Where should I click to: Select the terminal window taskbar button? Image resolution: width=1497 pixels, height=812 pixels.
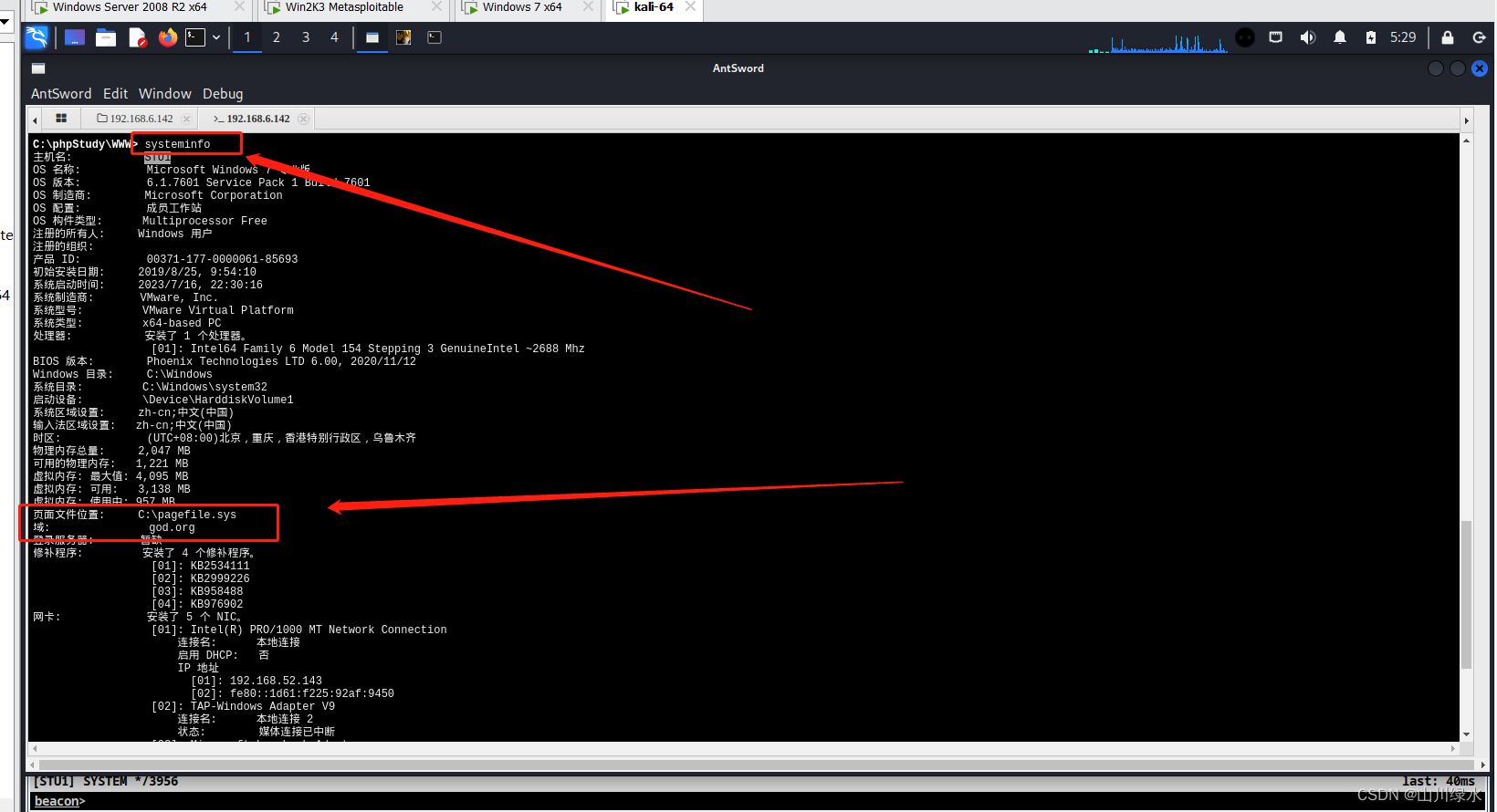pos(434,37)
